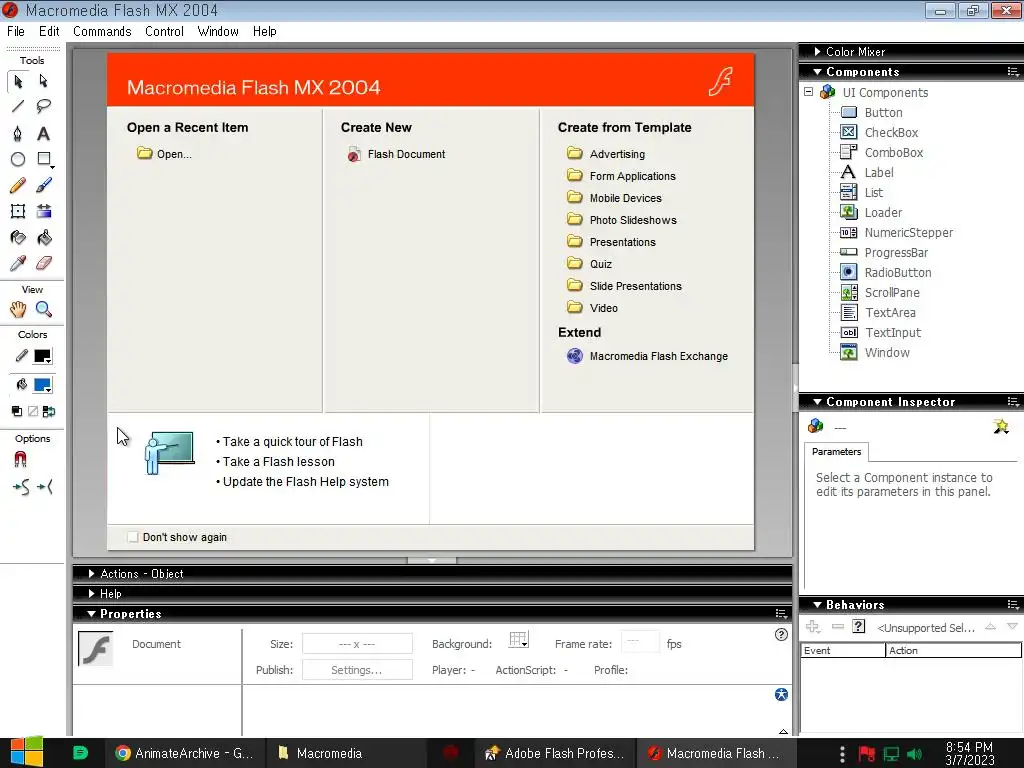Select the Lasso tool
Screen dimensions: 1024x768
click(44, 106)
